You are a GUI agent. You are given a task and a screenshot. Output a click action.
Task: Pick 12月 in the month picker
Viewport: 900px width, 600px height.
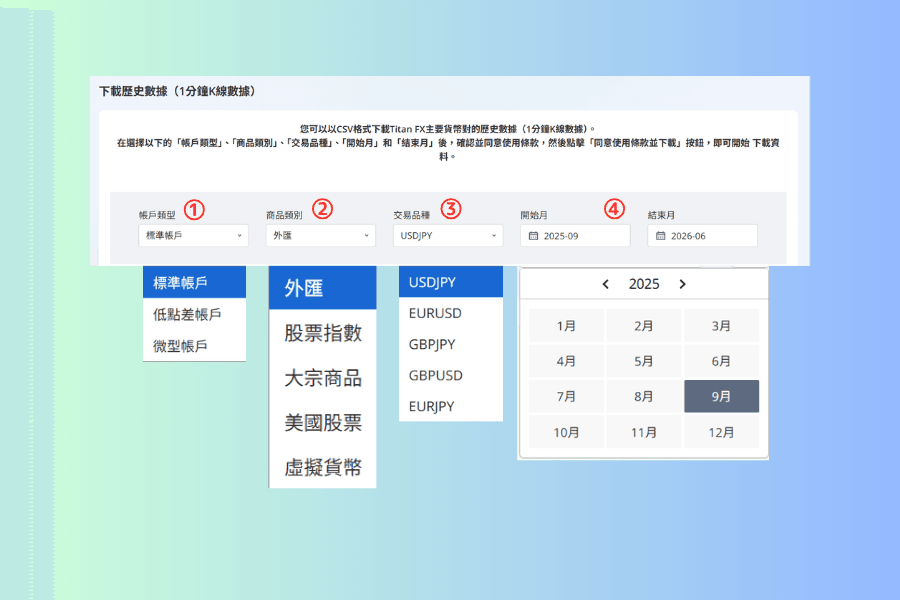[721, 432]
